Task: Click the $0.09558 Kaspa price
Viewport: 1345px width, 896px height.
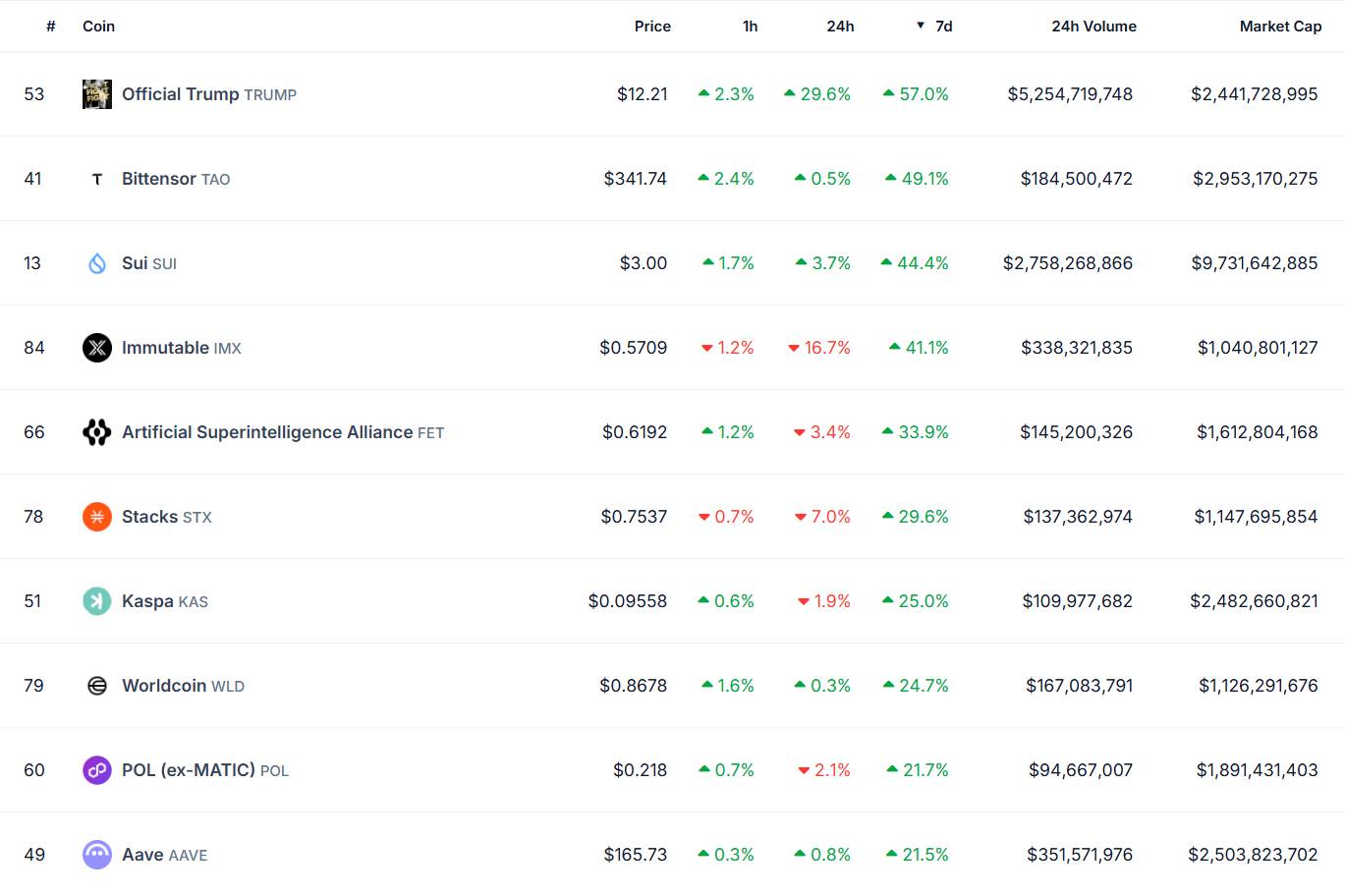Action: pos(628,601)
